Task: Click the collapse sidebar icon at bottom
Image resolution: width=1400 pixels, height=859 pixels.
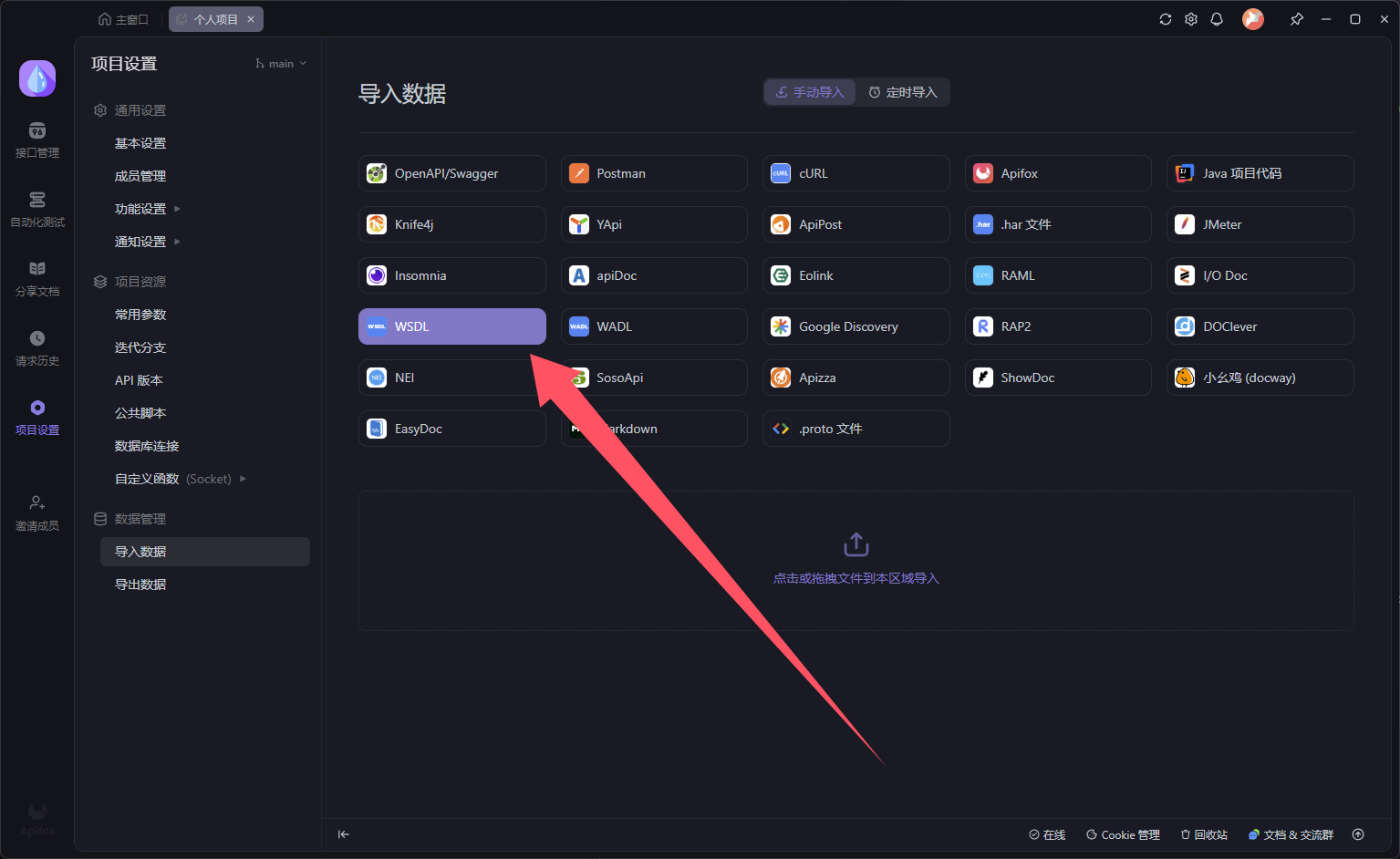Action: coord(344,834)
